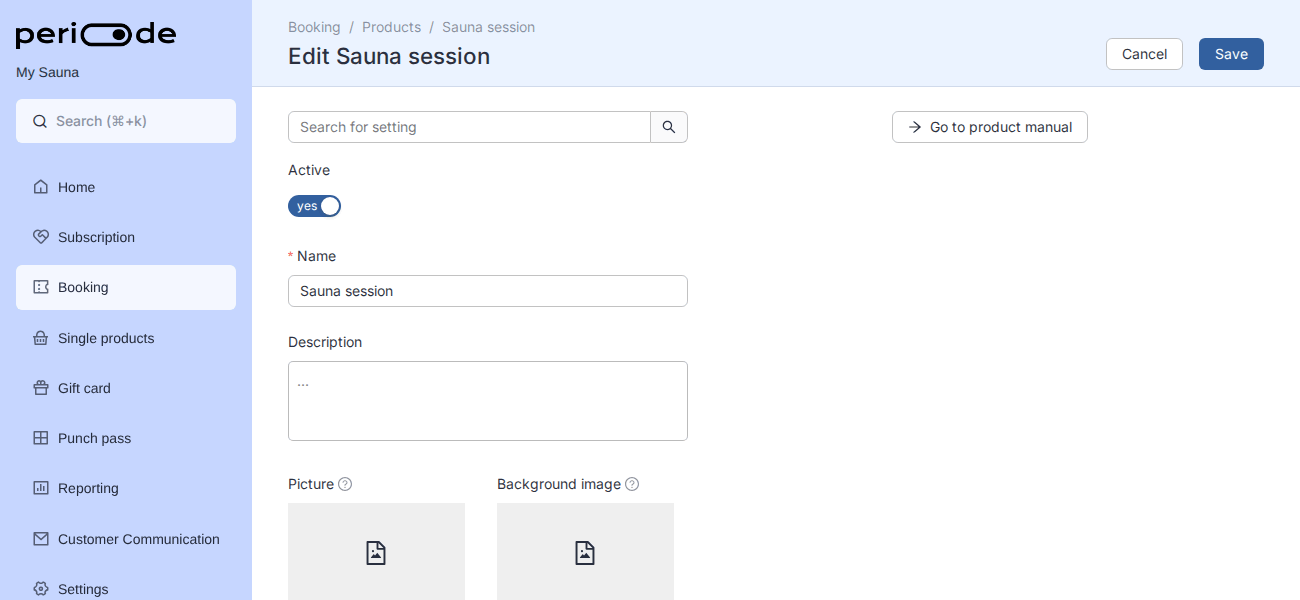The width and height of the screenshot is (1300, 600).
Task: Open Single products section
Action: (126, 338)
